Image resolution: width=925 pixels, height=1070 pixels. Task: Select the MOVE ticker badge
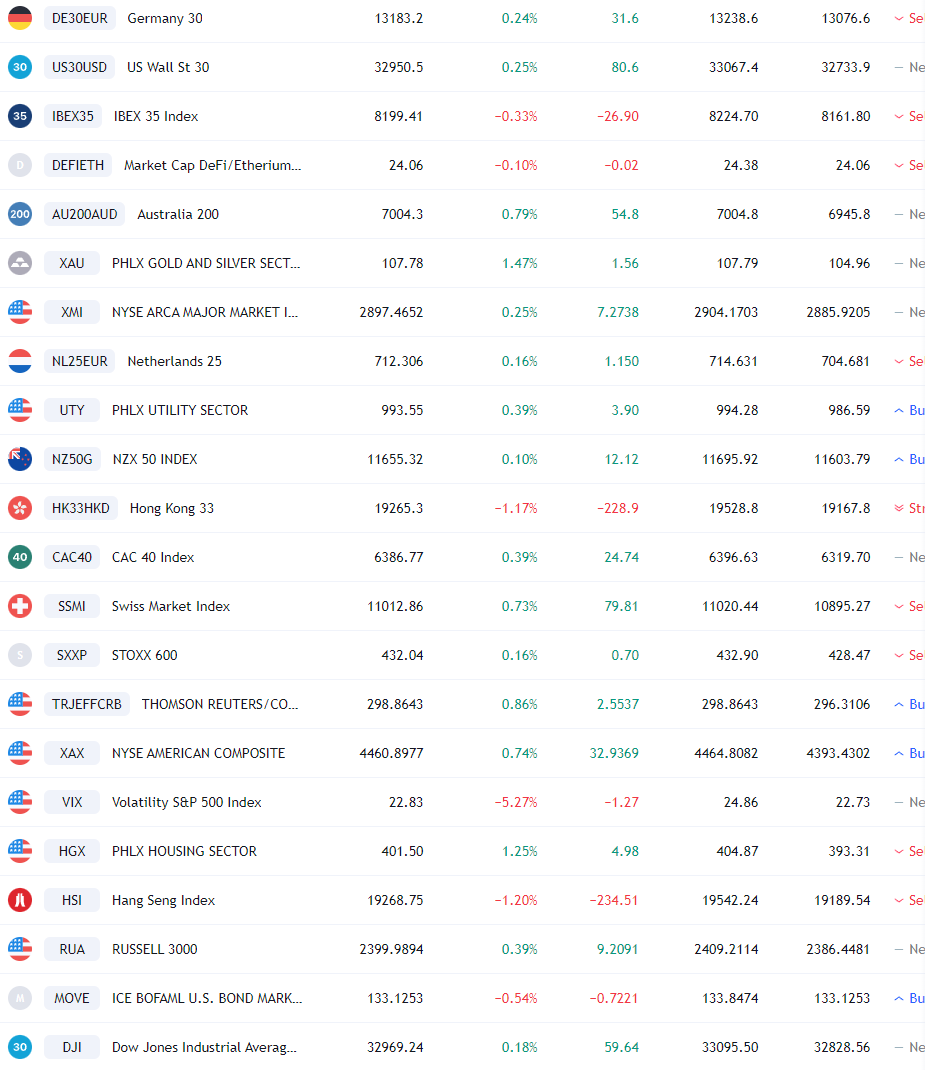72,998
